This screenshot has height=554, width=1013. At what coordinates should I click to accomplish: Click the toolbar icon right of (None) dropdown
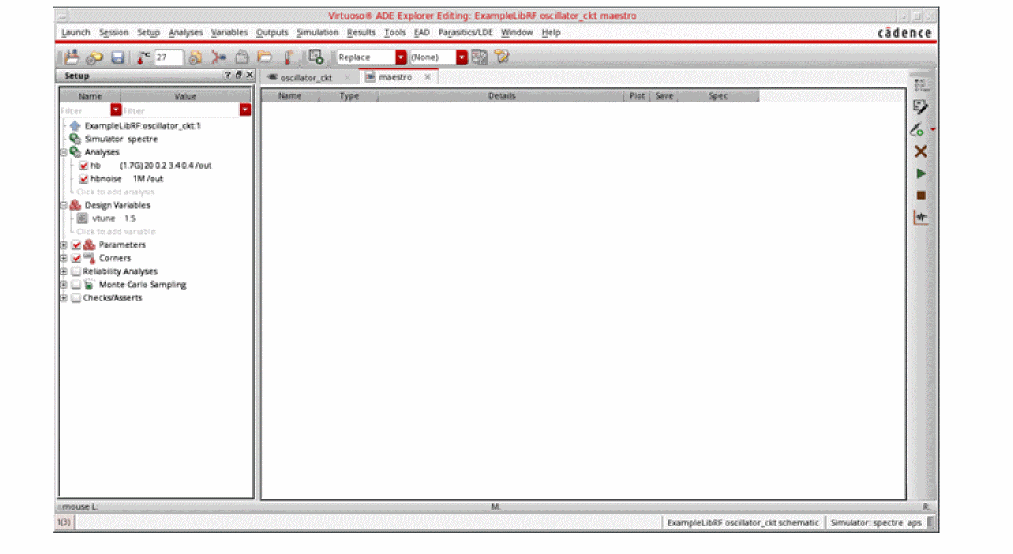(x=479, y=57)
